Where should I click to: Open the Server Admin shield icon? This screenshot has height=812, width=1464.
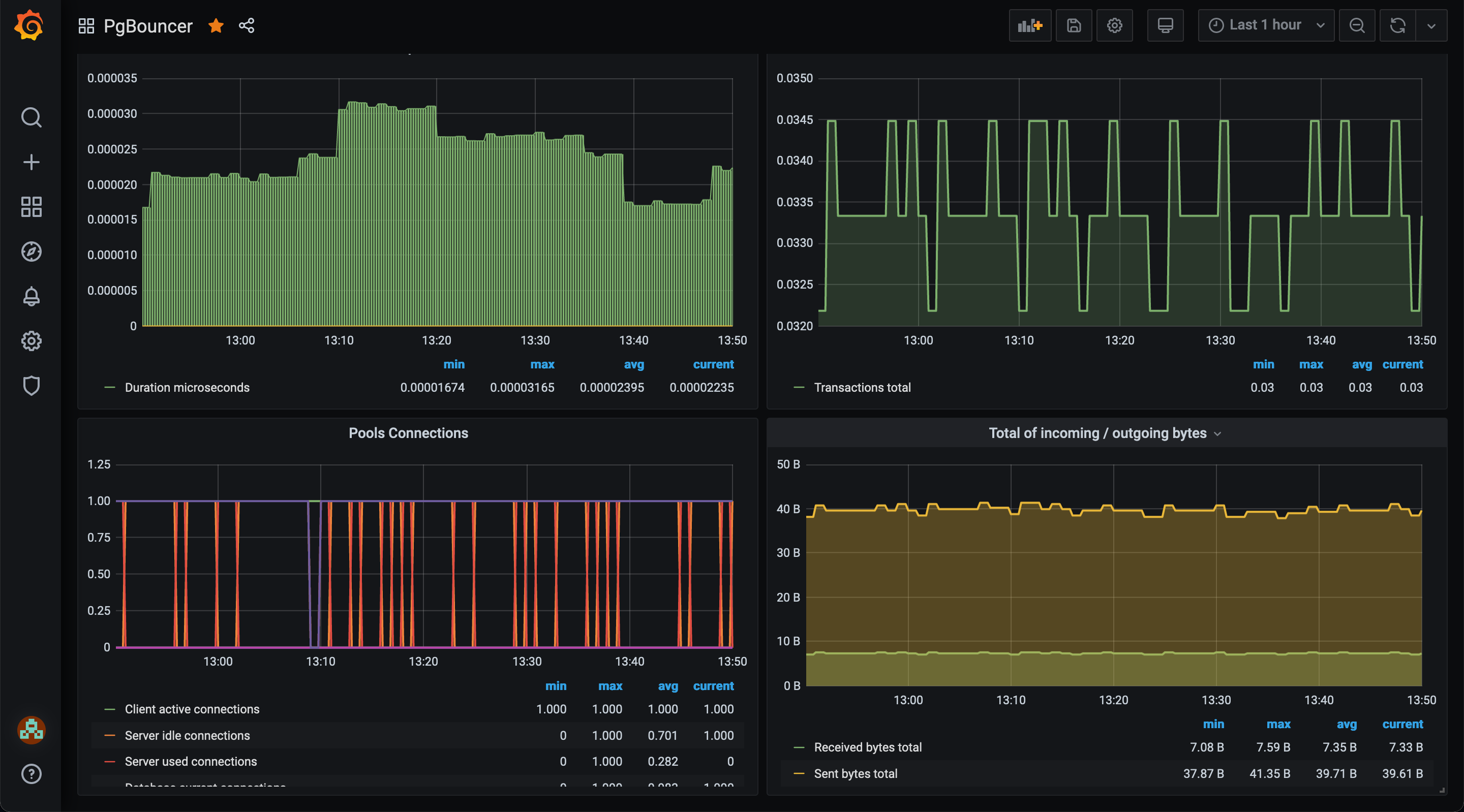click(31, 386)
